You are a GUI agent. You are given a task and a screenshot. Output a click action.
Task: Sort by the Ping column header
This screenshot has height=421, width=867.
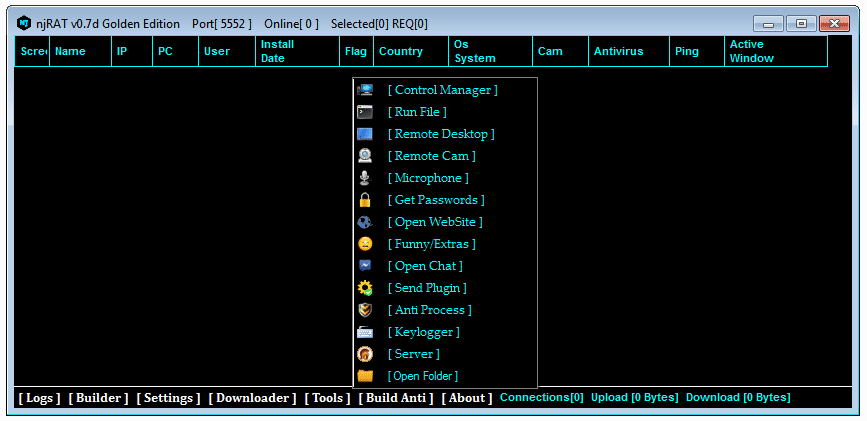[697, 51]
